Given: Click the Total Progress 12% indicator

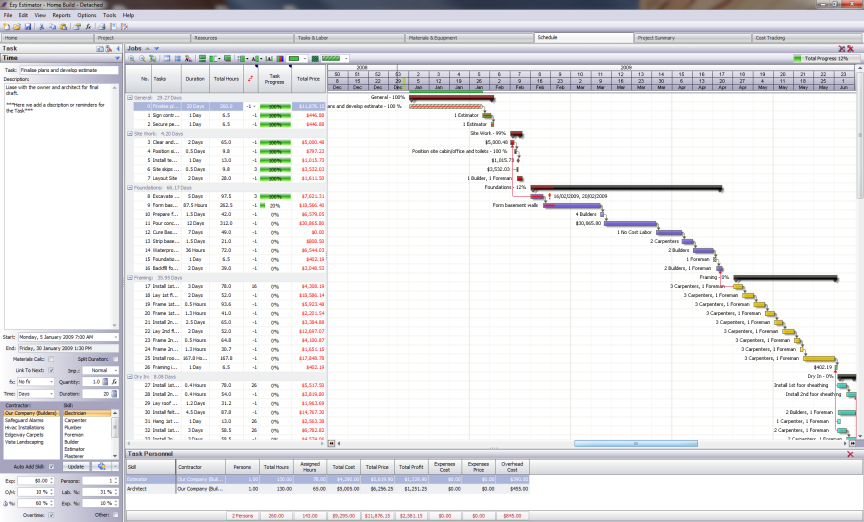Looking at the screenshot, I should 825,58.
